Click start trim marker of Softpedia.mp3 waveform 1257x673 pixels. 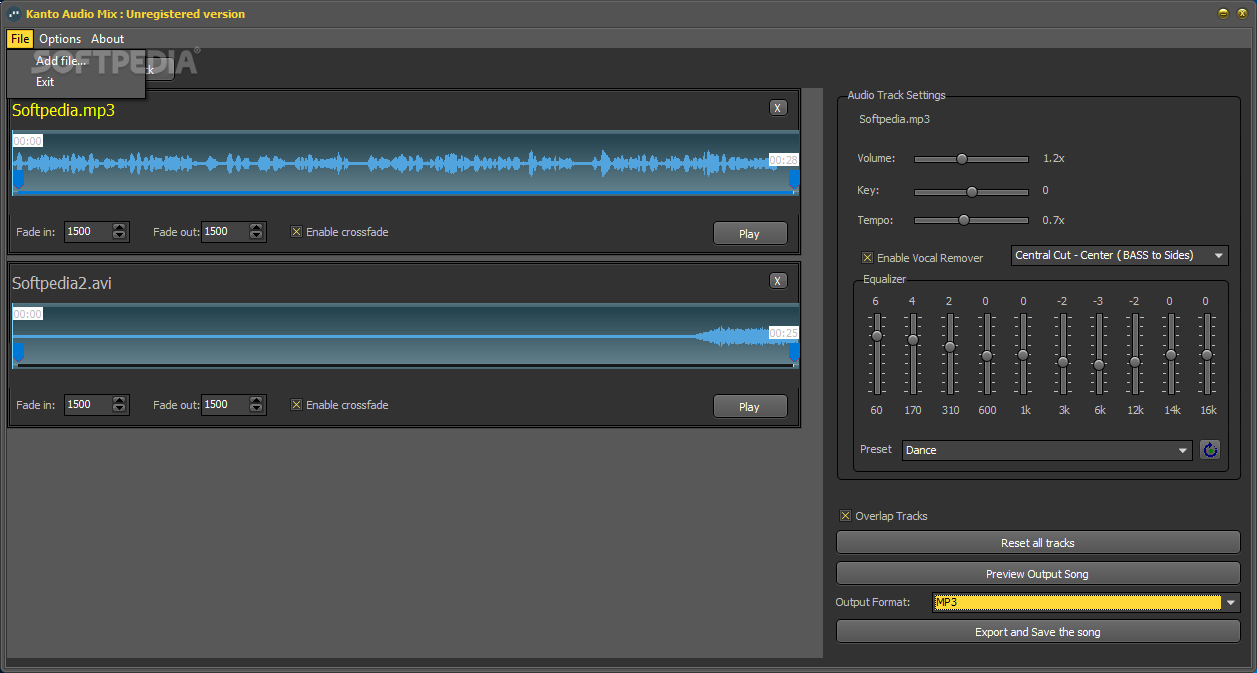18,179
